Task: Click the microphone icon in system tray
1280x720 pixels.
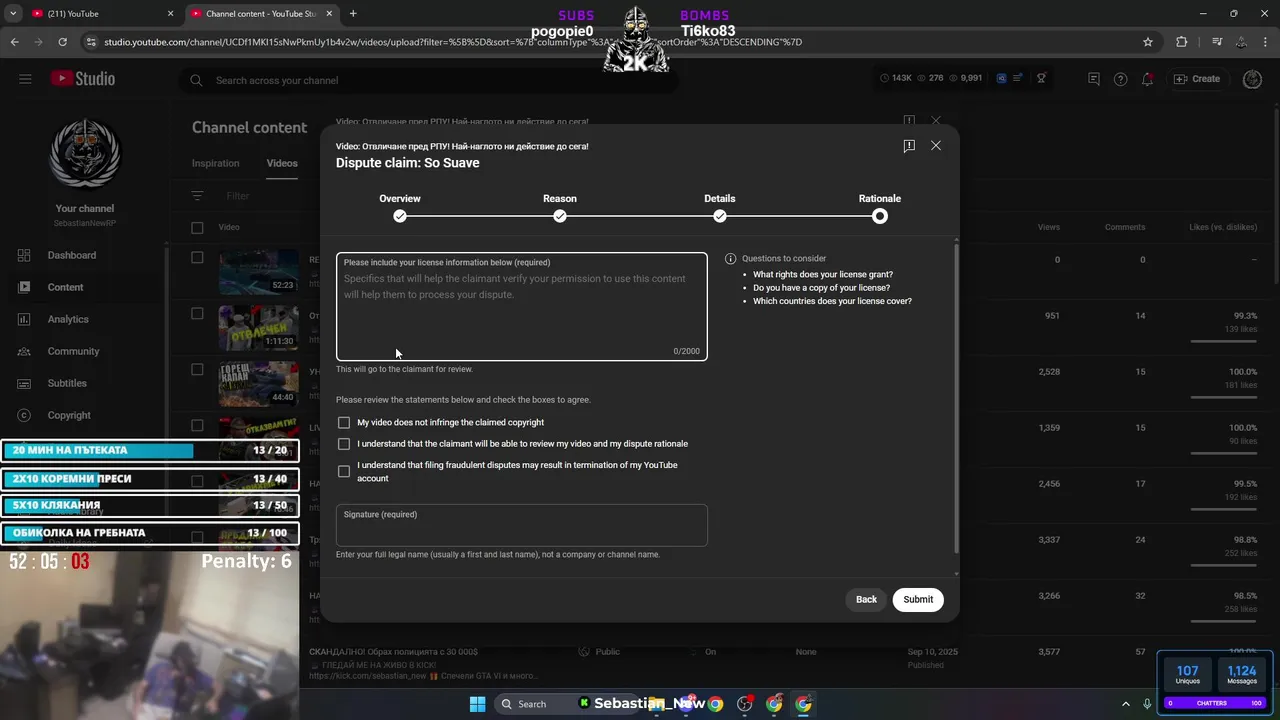Action: coord(1147,704)
